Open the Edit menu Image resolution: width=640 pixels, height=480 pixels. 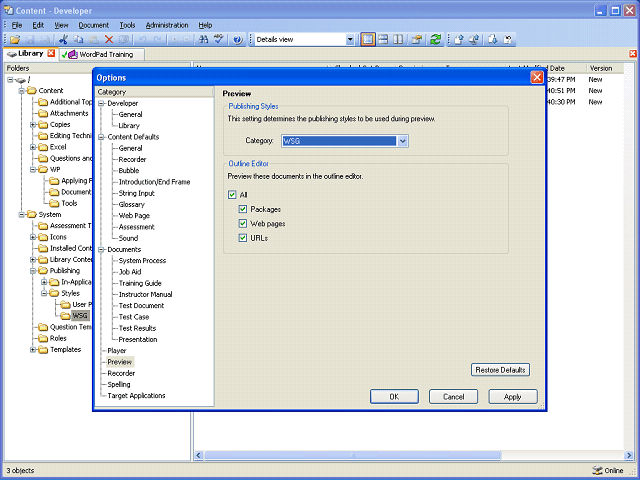[x=38, y=25]
